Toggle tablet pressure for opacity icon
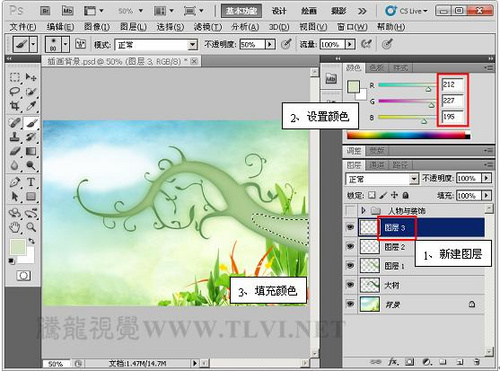 (286, 44)
